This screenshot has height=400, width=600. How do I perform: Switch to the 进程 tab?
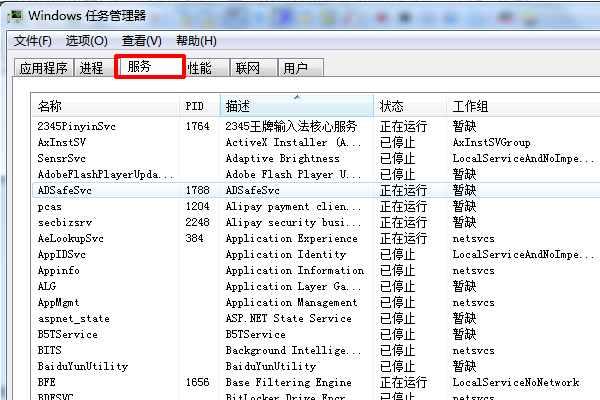tap(92, 68)
